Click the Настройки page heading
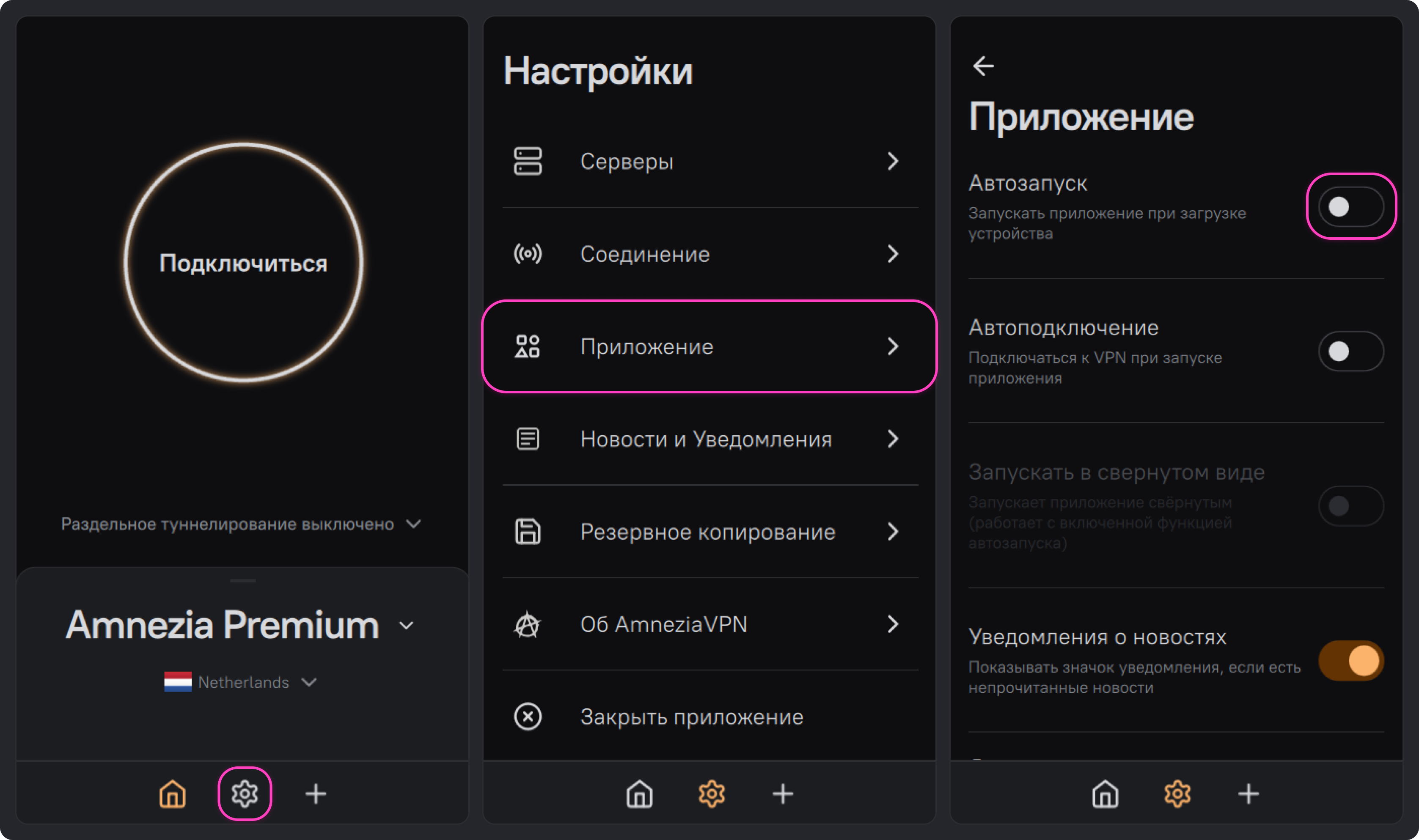Viewport: 1419px width, 840px height. point(598,71)
